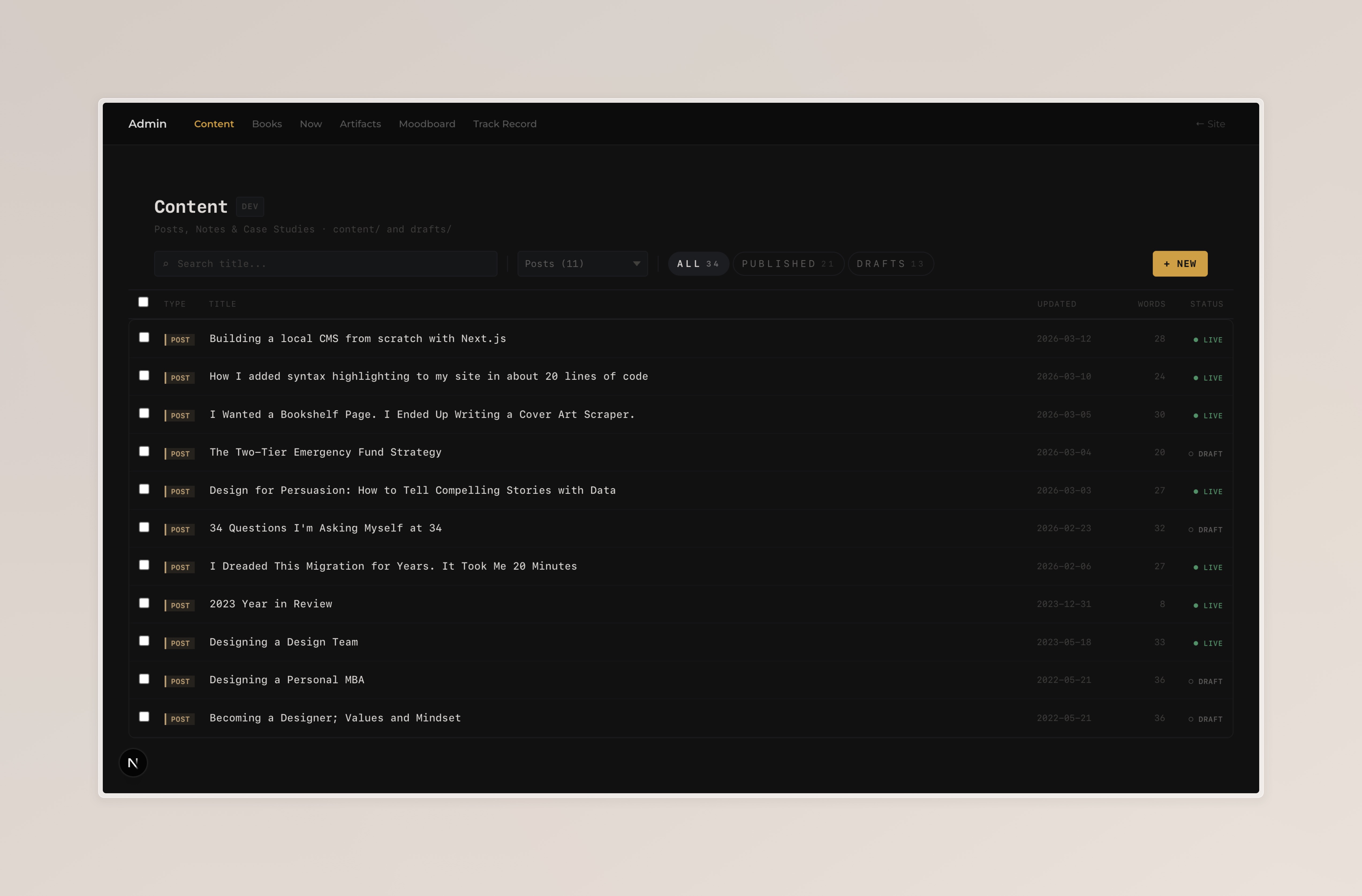Toggle the select-all checkbox in the table header
Viewport: 1362px width, 896px height.
click(x=144, y=302)
